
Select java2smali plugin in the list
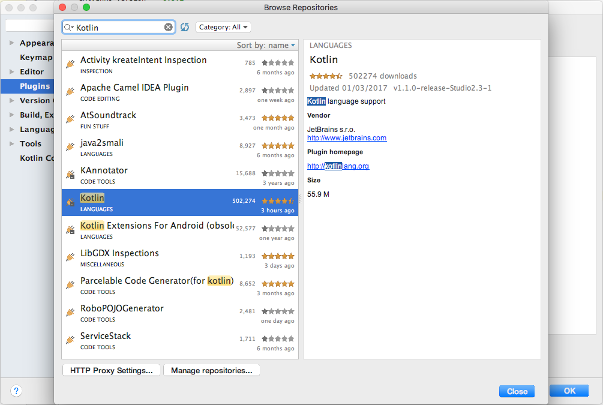click(180, 148)
